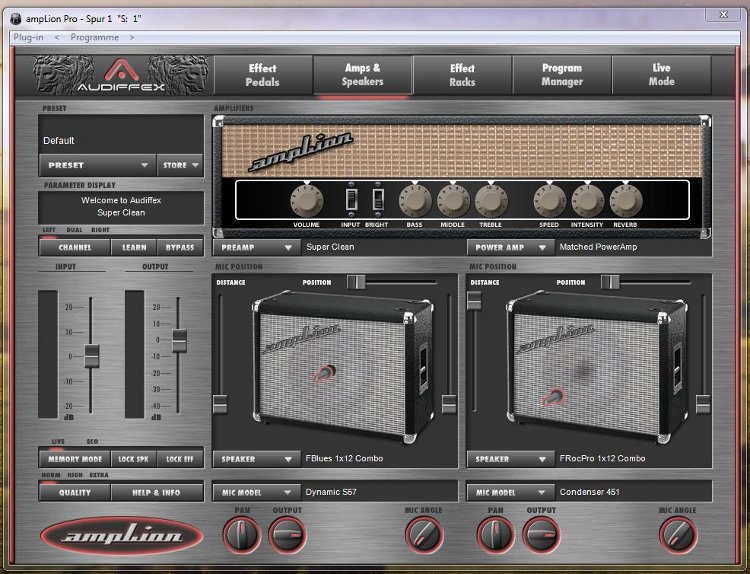Close the ampLion Pro window

(723, 15)
